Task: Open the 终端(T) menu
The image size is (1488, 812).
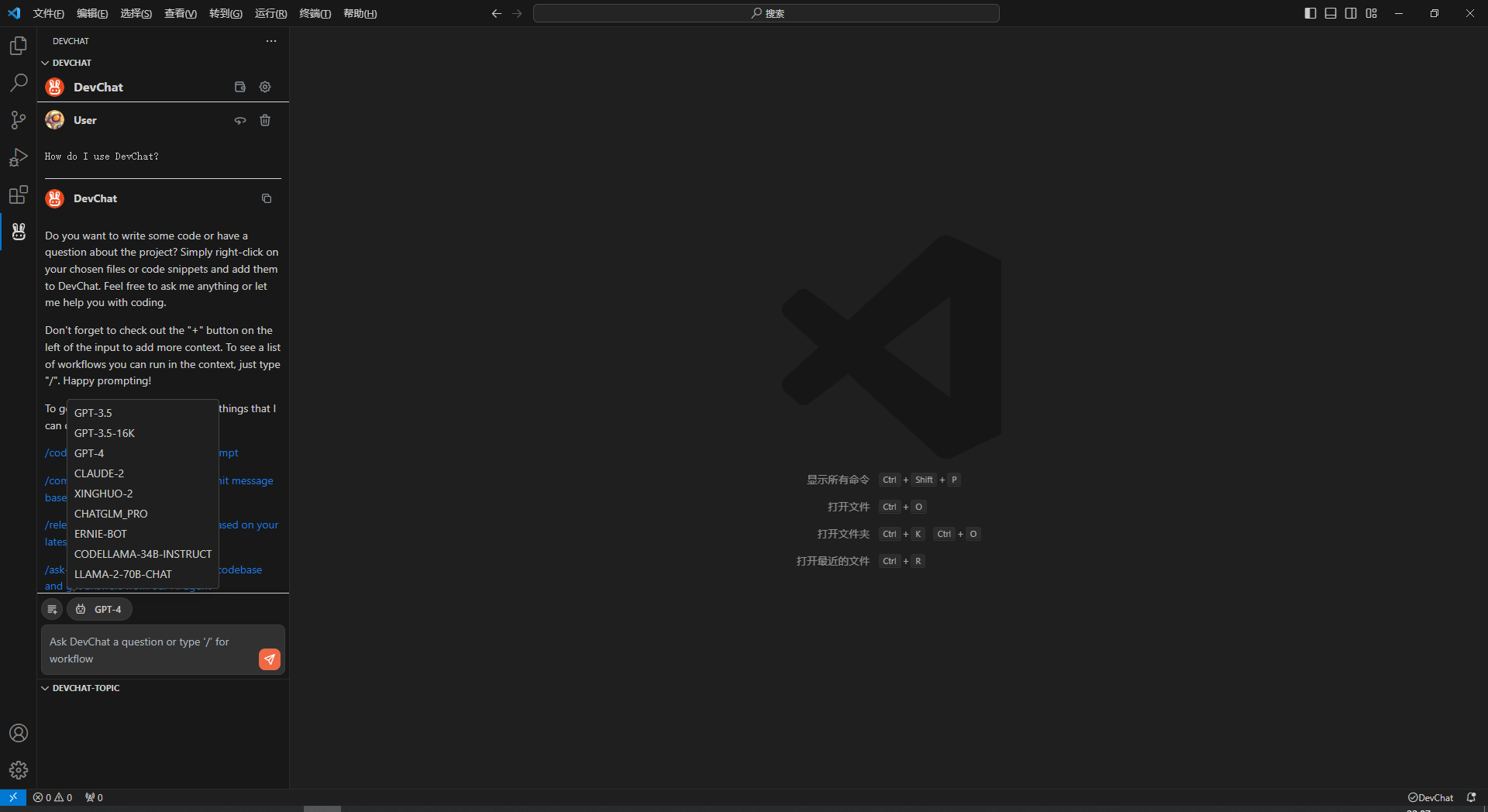Action: (x=315, y=13)
